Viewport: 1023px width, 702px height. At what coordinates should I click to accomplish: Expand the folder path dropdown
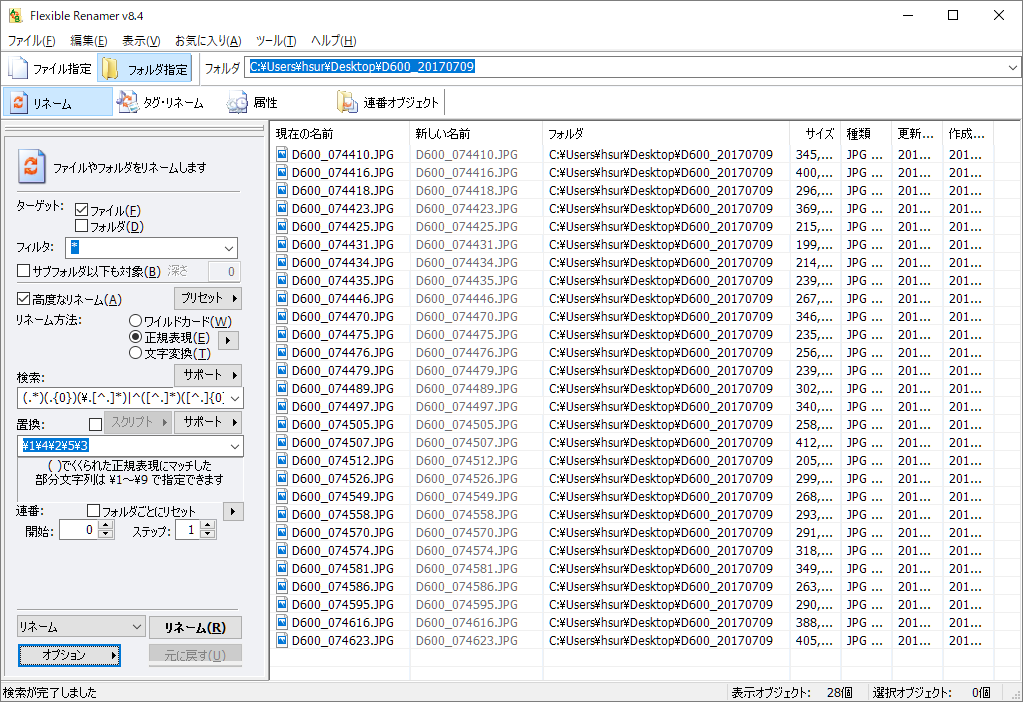point(1013,67)
